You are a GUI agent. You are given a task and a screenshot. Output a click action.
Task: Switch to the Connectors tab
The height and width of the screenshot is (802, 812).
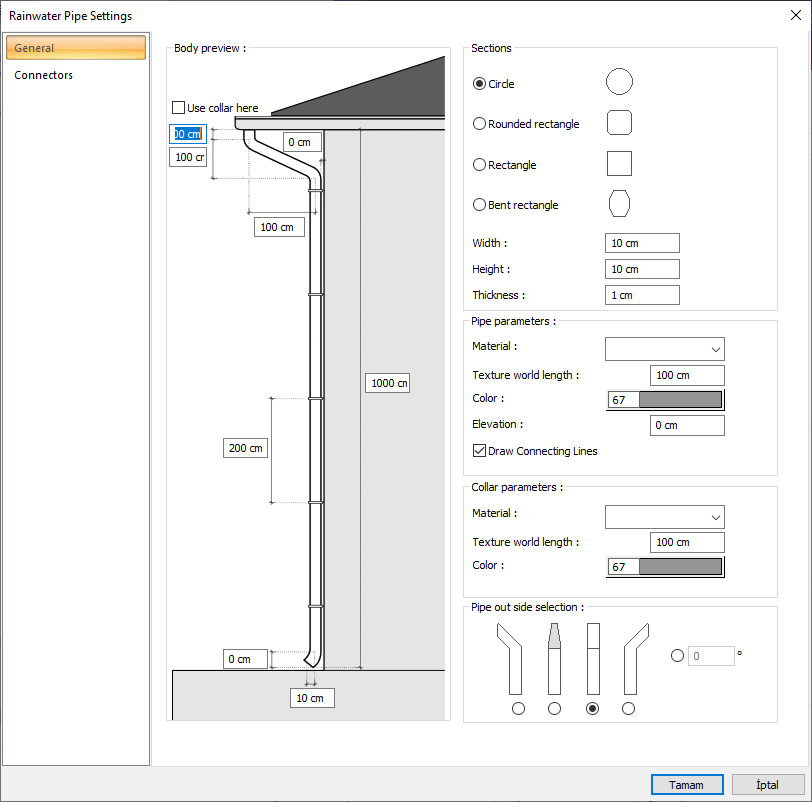click(x=44, y=75)
